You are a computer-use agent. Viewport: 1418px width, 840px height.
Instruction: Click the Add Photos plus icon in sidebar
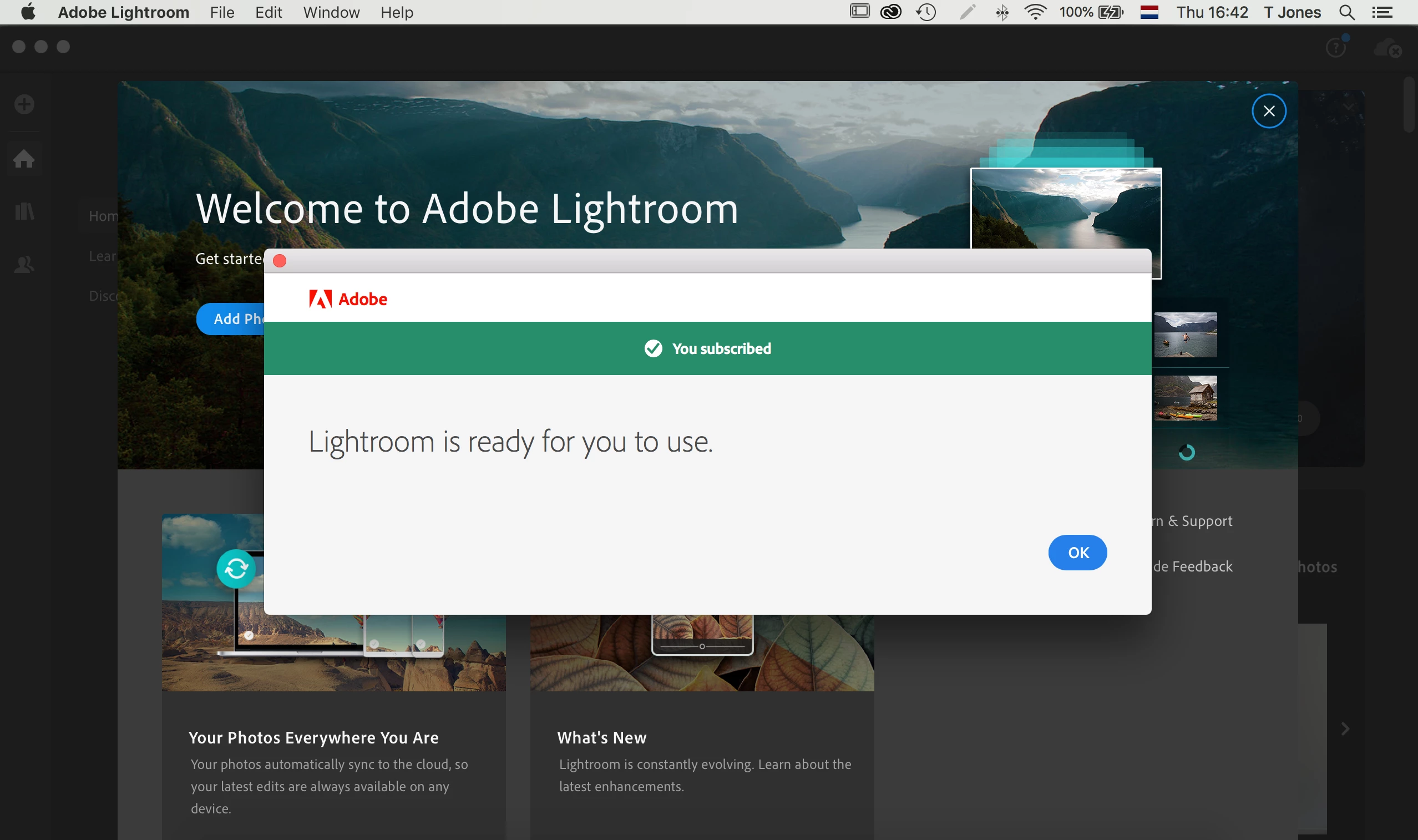(x=24, y=105)
